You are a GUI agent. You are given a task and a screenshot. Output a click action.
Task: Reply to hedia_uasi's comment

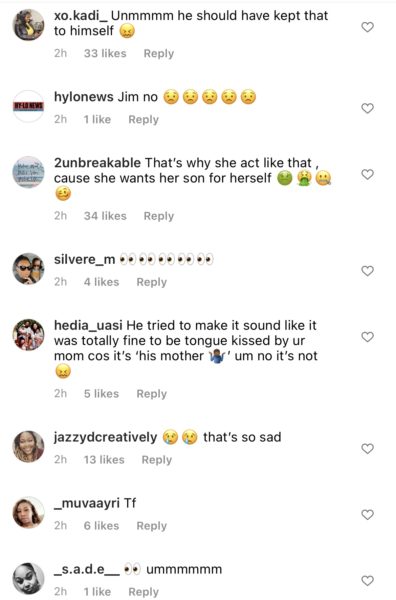[152, 394]
